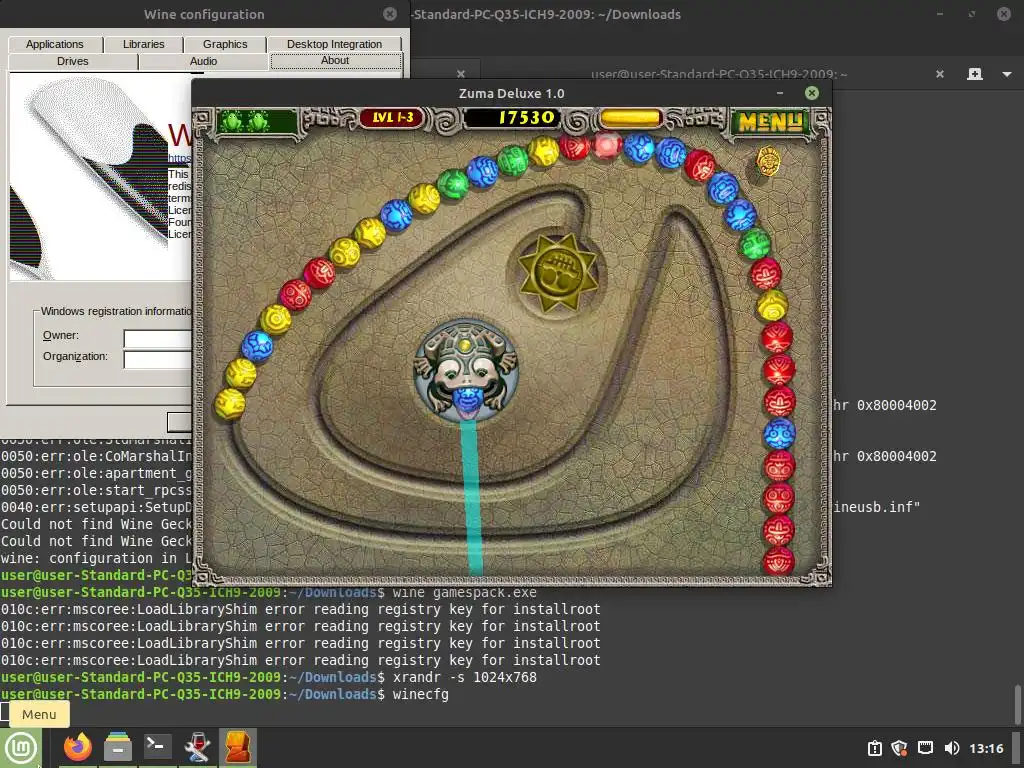Maximize the terminal window
The image size is (1024, 768).
click(972, 14)
